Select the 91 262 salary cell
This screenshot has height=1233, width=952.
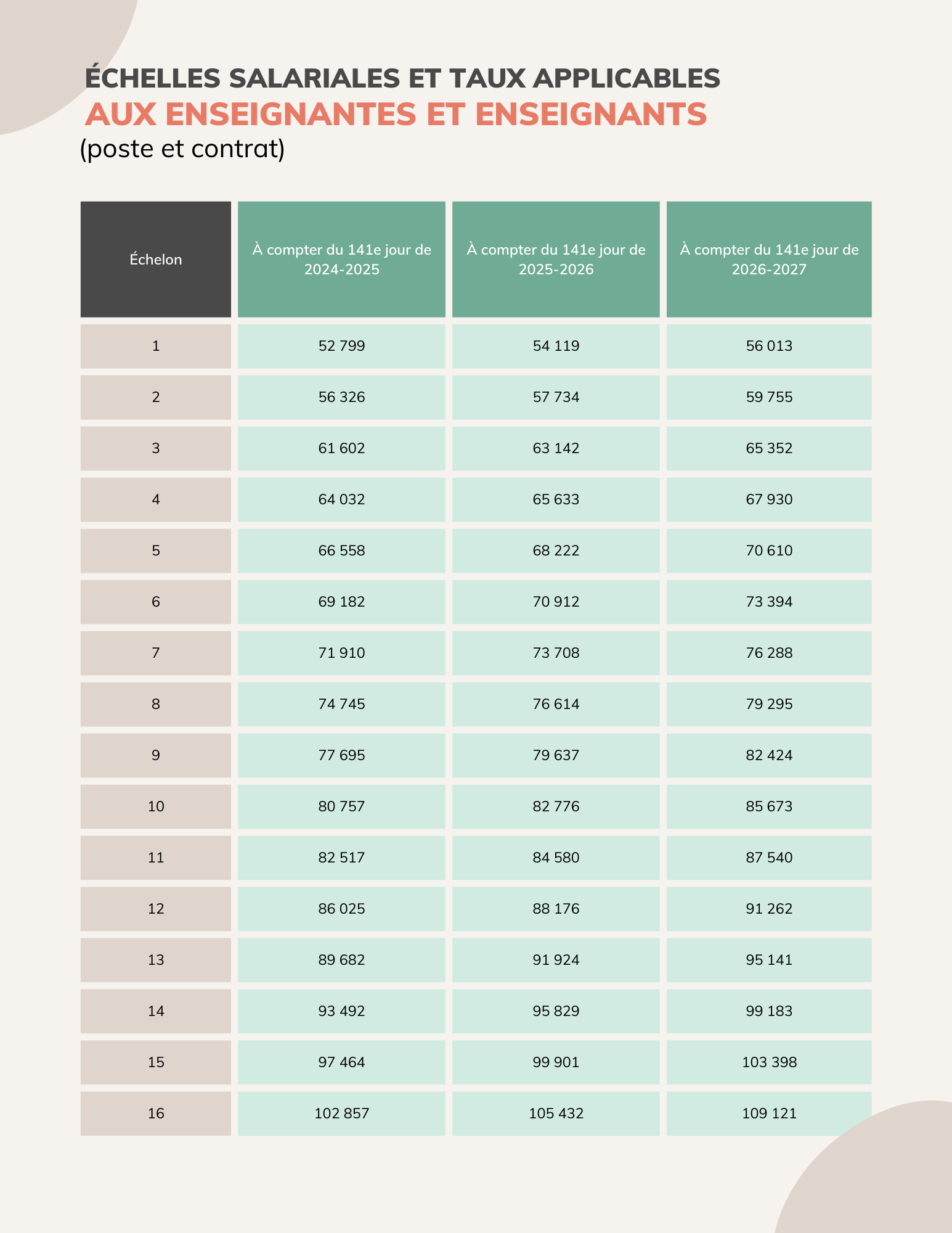[x=769, y=909]
